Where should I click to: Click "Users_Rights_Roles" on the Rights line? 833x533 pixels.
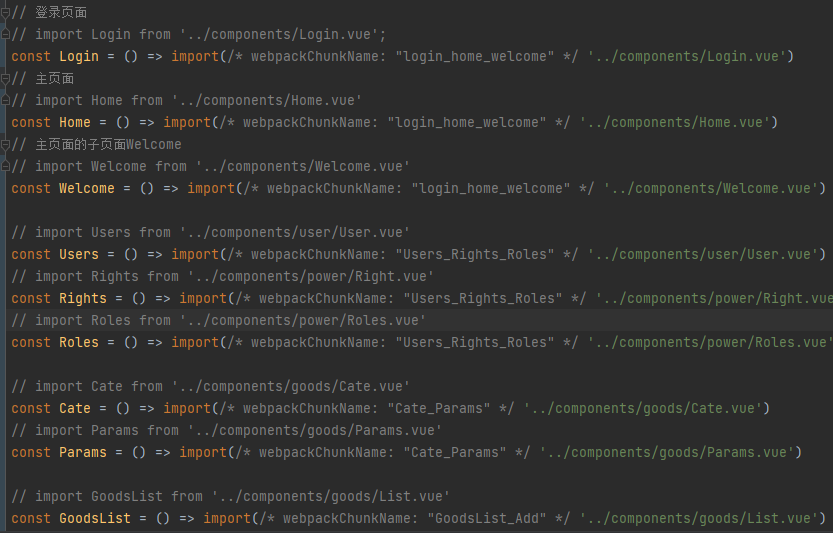pyautogui.click(x=483, y=298)
